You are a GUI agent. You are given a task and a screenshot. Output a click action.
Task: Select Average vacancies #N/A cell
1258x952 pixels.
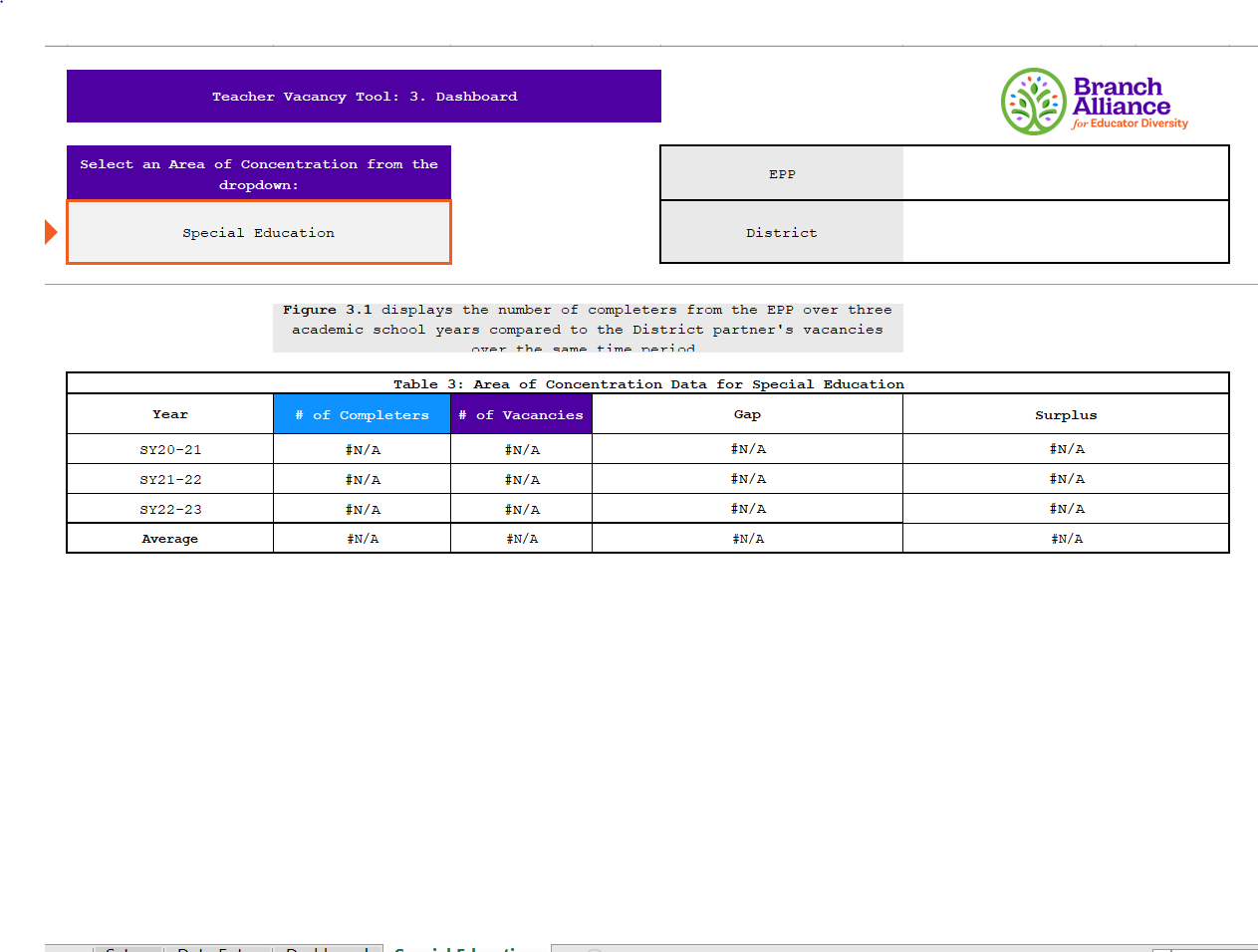[521, 539]
